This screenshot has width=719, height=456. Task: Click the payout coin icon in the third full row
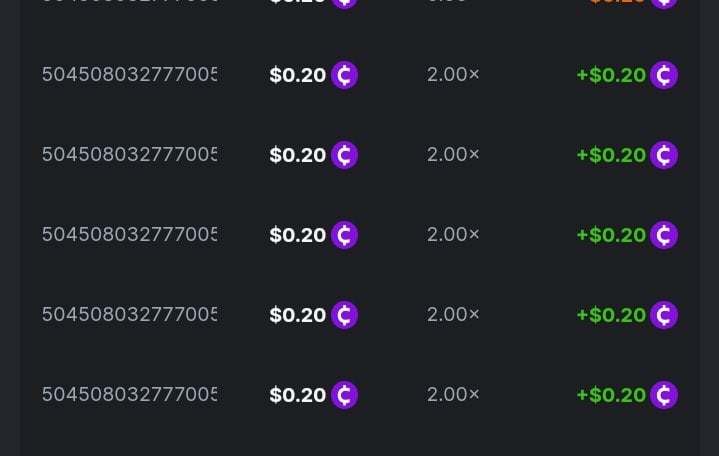pyautogui.click(x=664, y=235)
